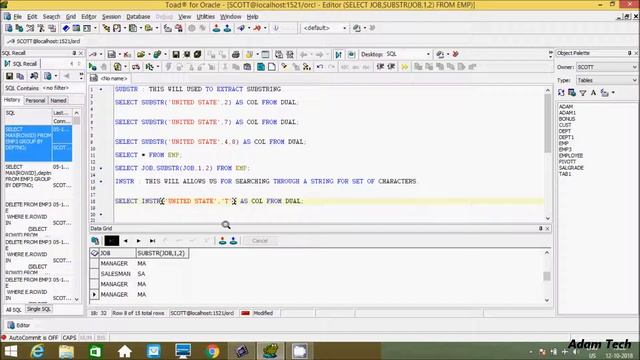
Task: Click the Windows Start button
Action: (11, 351)
